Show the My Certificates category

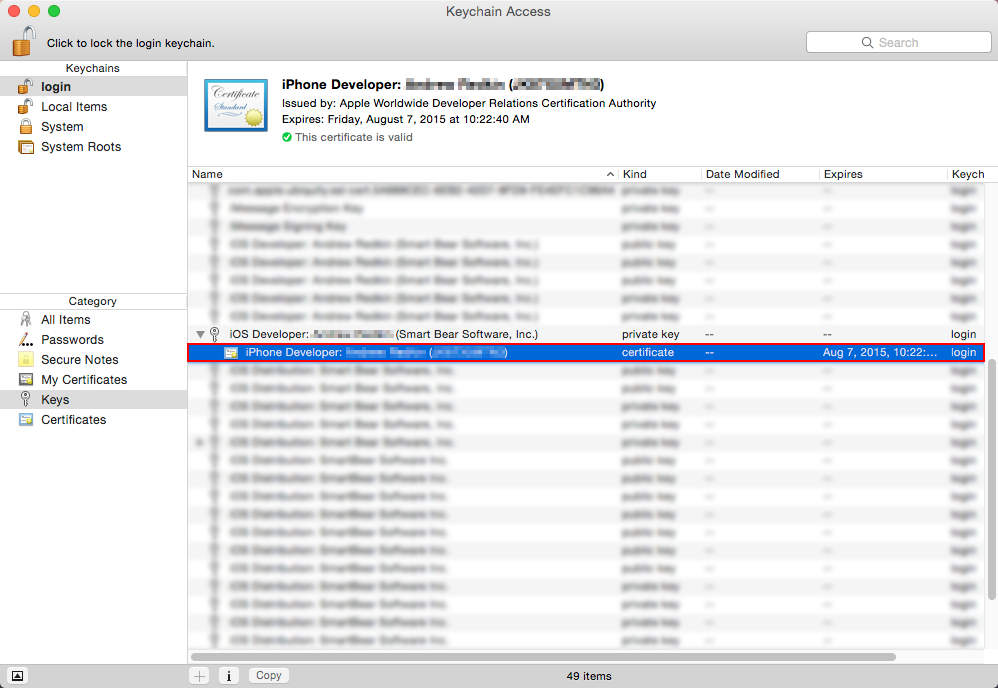point(94,379)
